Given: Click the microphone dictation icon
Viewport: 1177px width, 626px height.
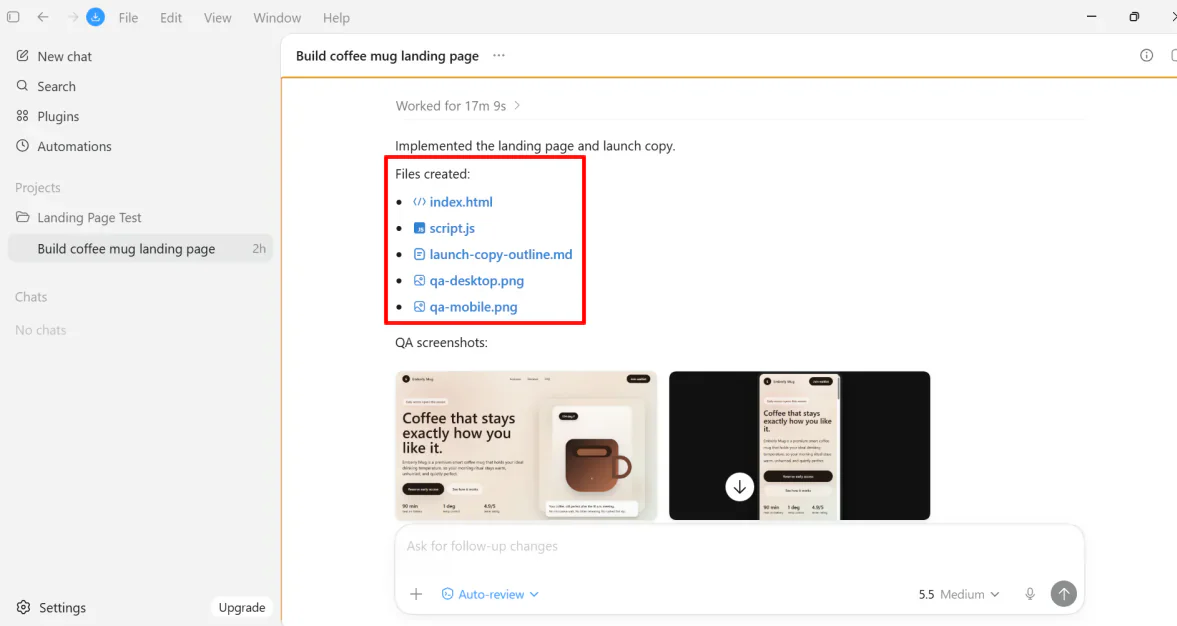Looking at the screenshot, I should click(x=1030, y=594).
